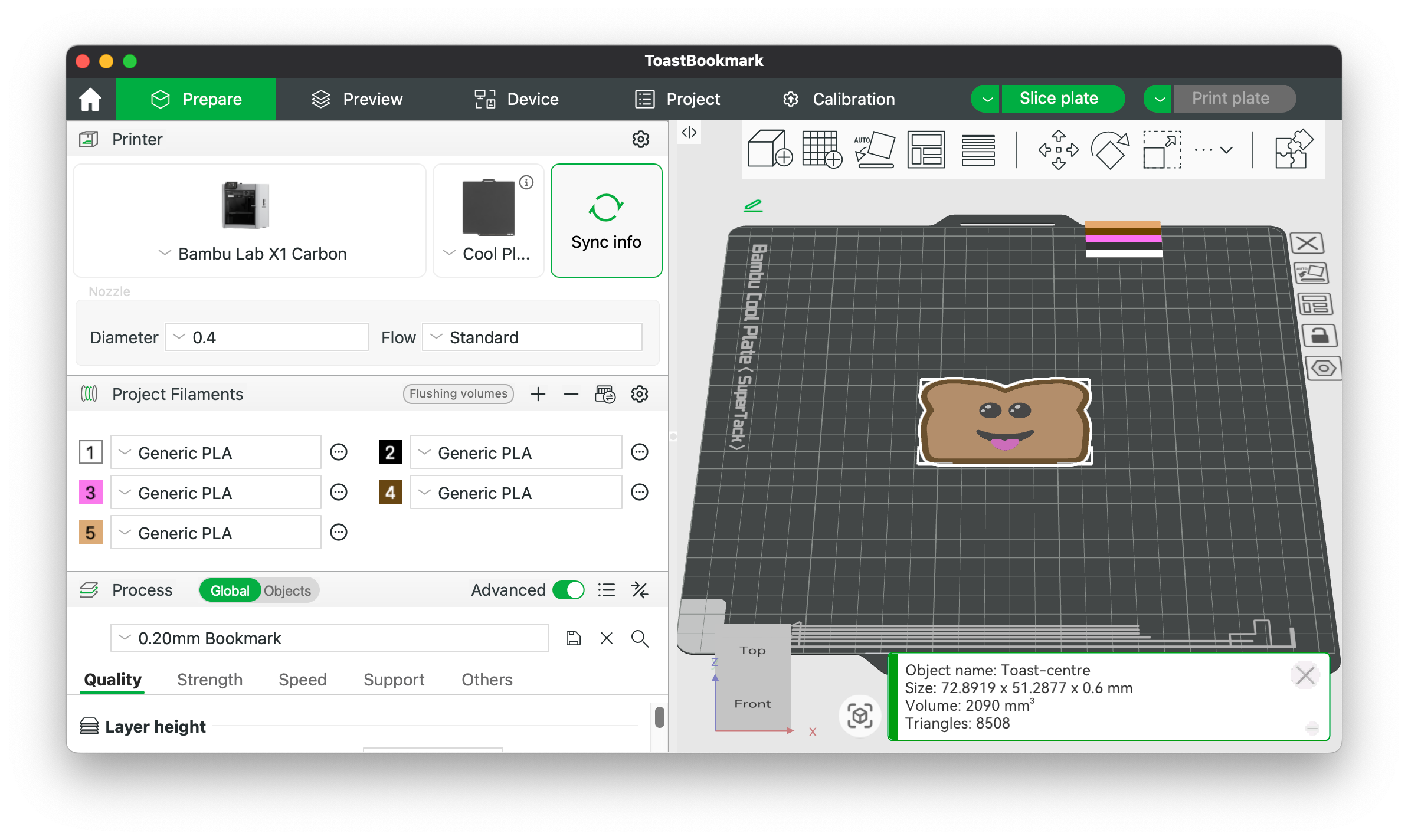The image size is (1408, 840).
Task: Switch to the Device tab
Action: pos(516,99)
